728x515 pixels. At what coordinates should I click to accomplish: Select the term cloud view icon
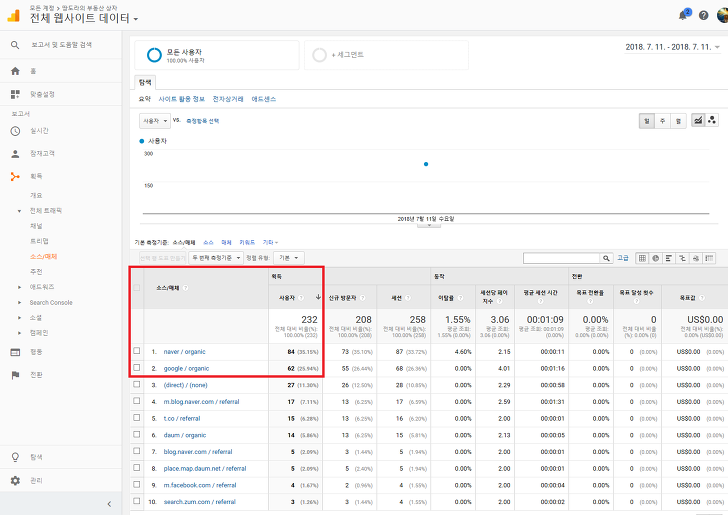click(x=696, y=258)
